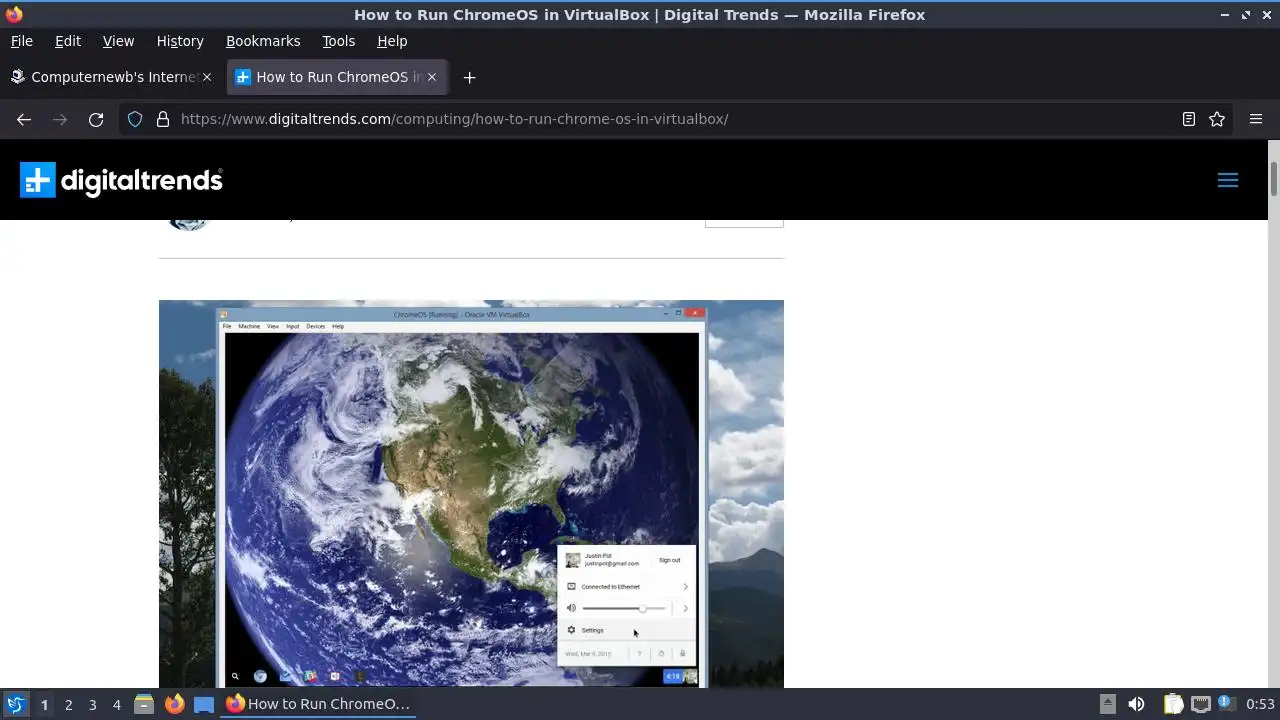Click the ChromeOS VirtualBox article image
The width and height of the screenshot is (1280, 720).
pos(471,494)
